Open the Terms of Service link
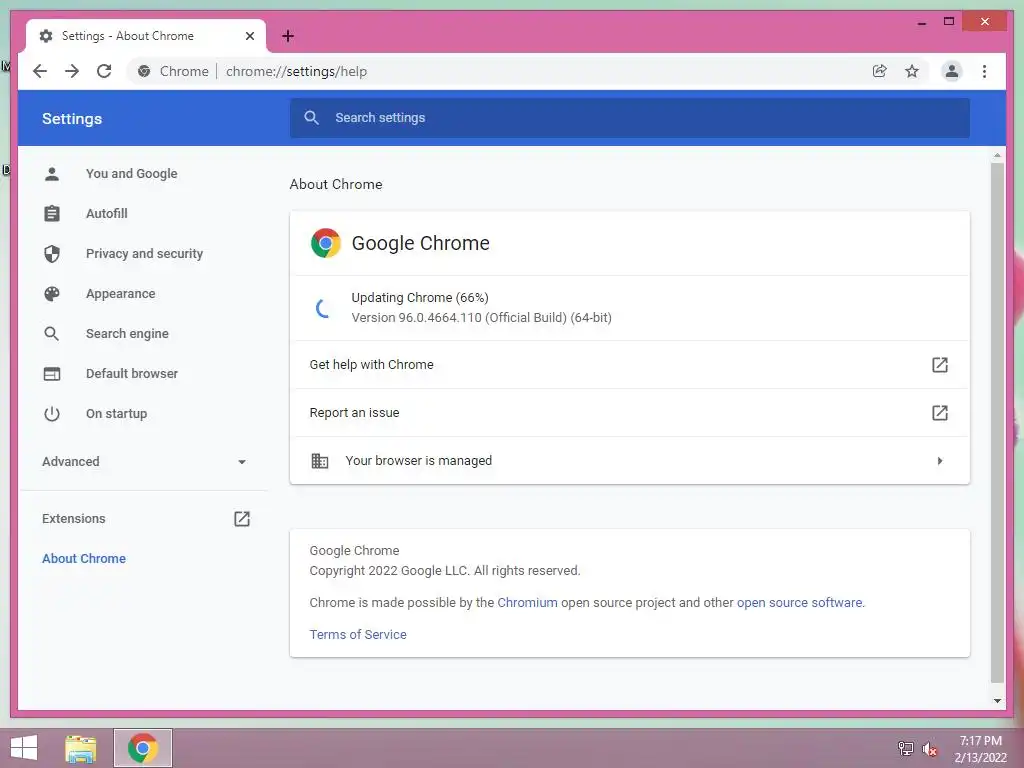This screenshot has height=768, width=1024. [x=358, y=635]
